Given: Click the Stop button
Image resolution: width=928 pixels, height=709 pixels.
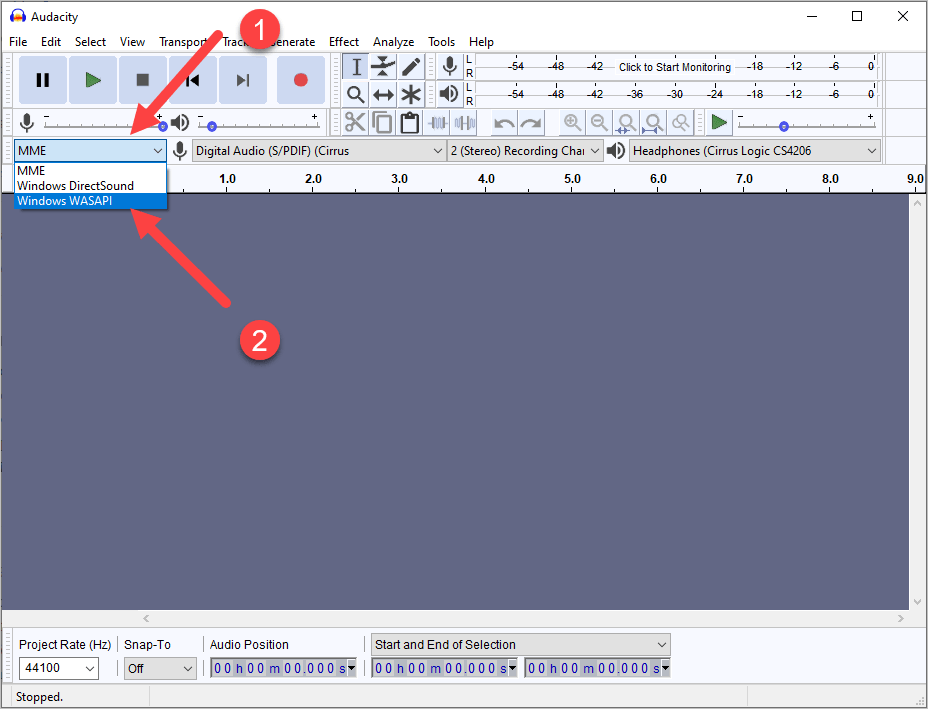Looking at the screenshot, I should click(x=143, y=80).
